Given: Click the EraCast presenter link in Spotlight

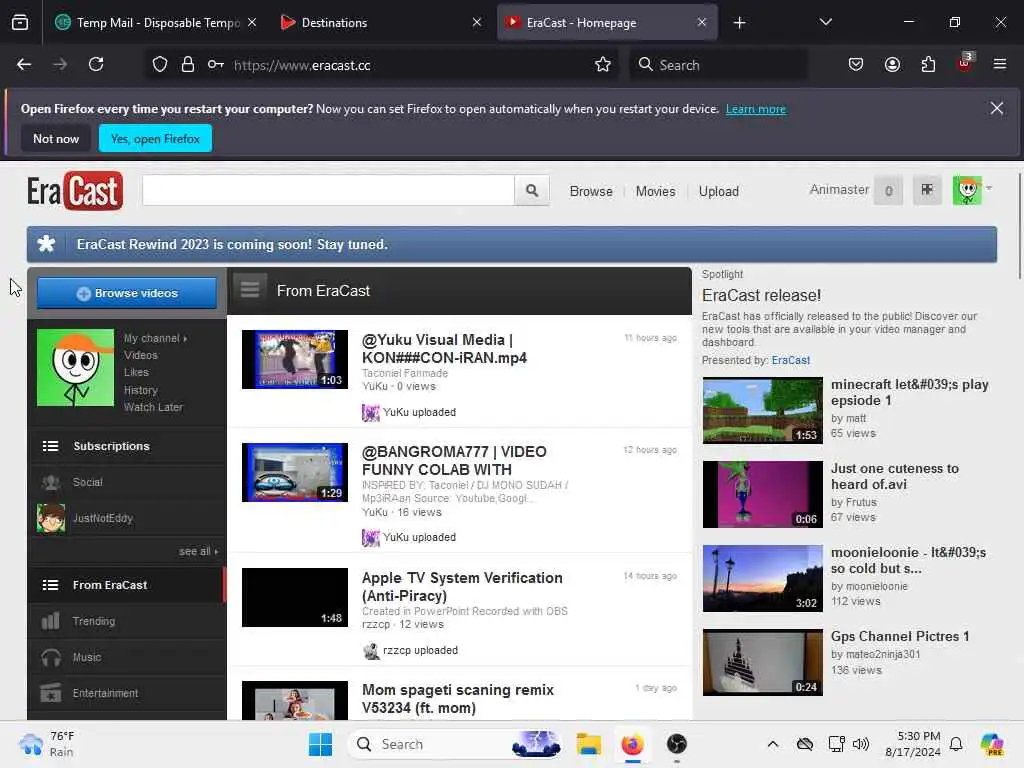Looking at the screenshot, I should [x=790, y=360].
